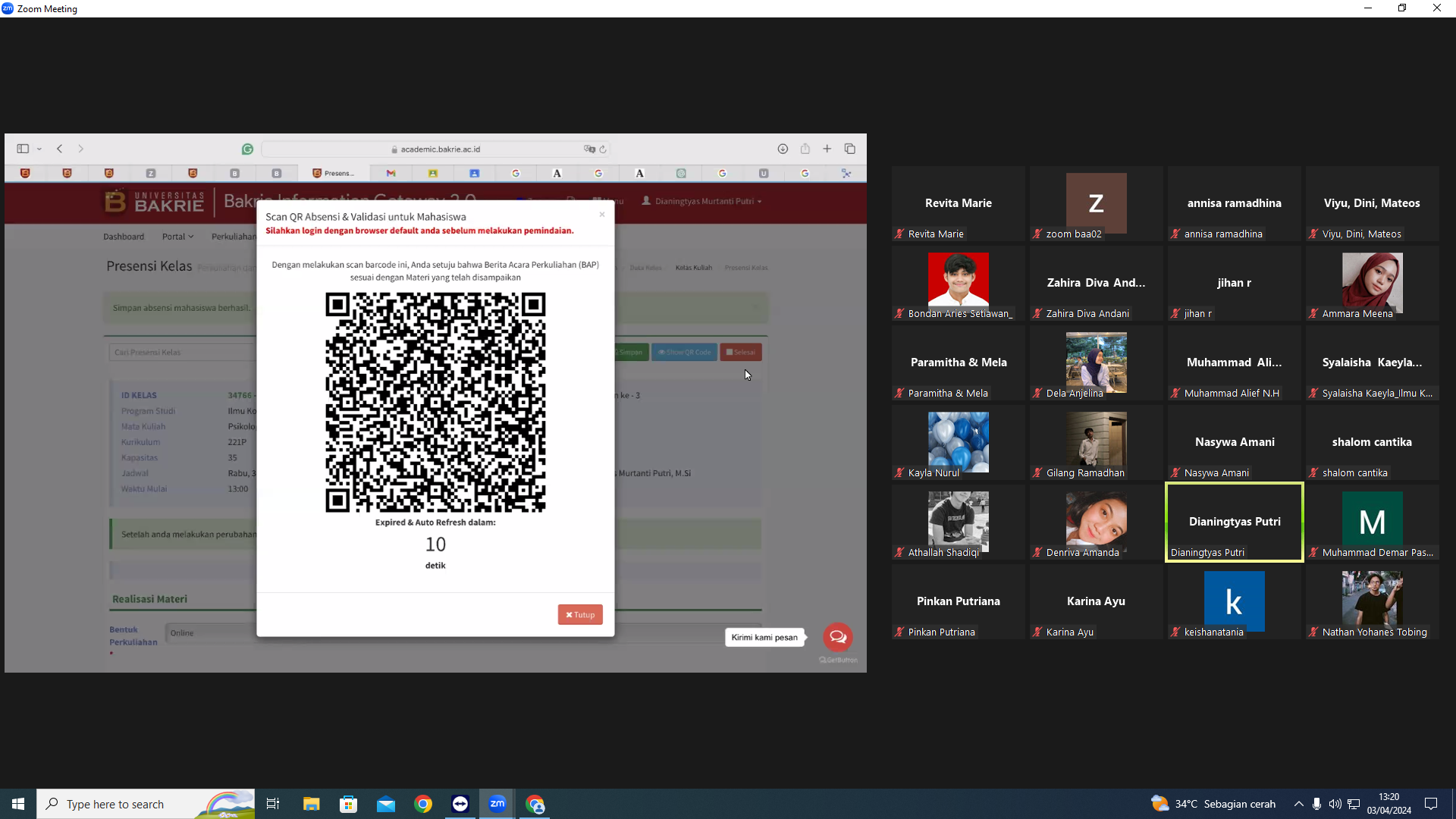This screenshot has height=819, width=1456.
Task: Open Microsoft Store from the taskbar
Action: [348, 804]
